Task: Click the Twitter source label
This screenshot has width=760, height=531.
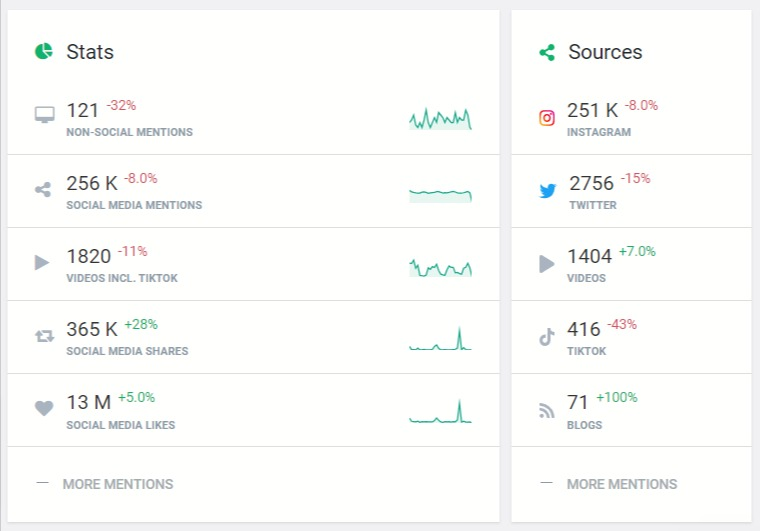Action: point(593,205)
